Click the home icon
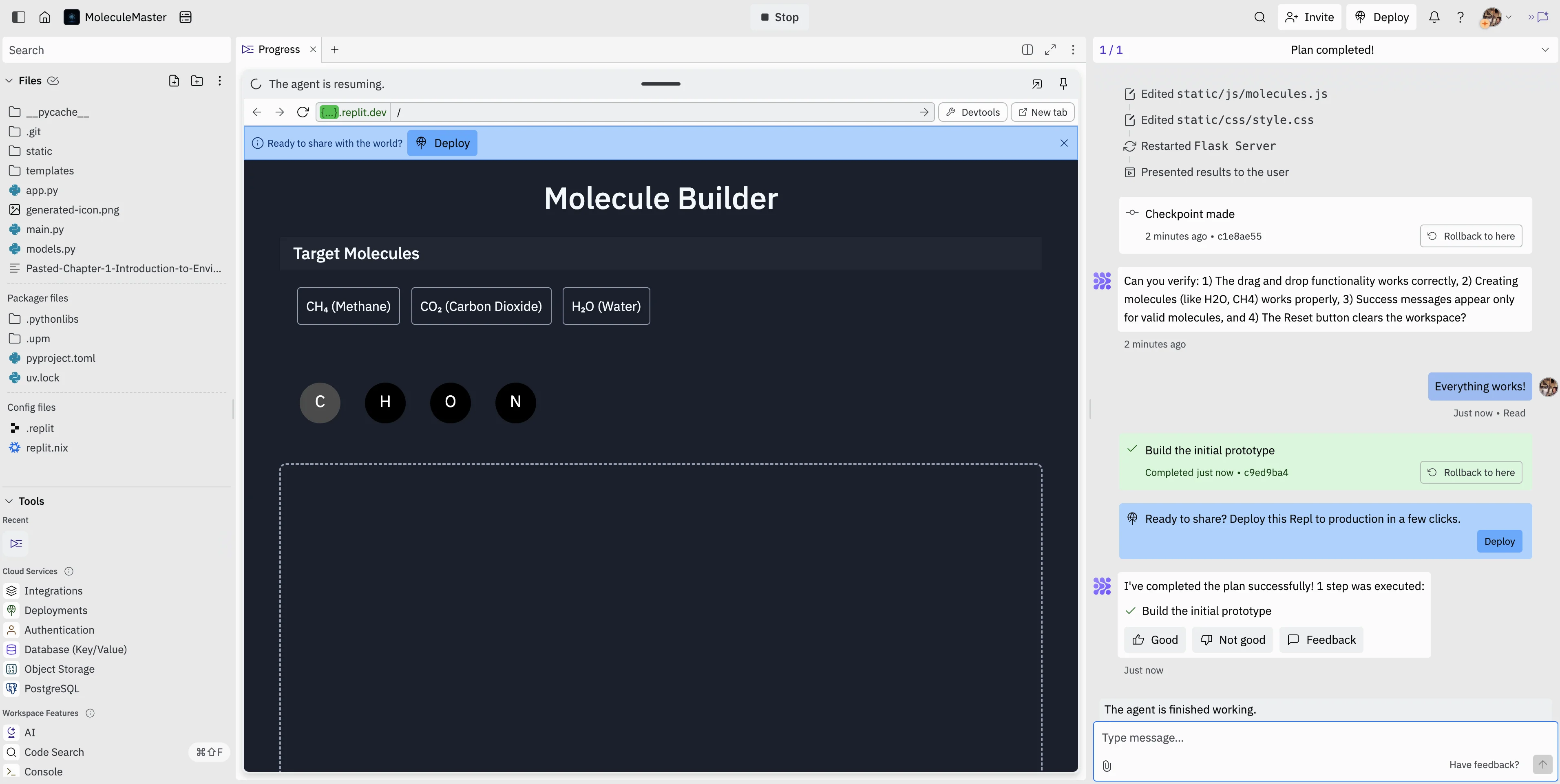Image resolution: width=1560 pixels, height=784 pixels. pyautogui.click(x=45, y=17)
